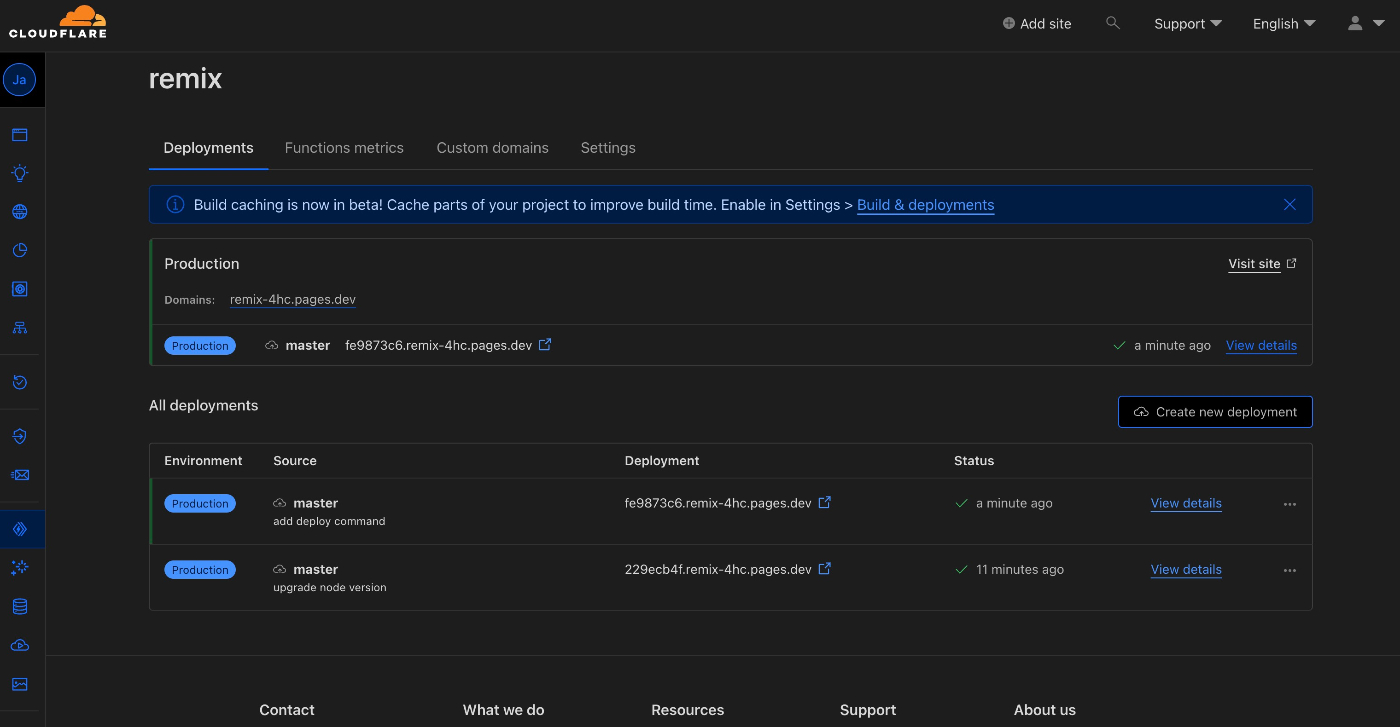
Task: Click the Visit site link
Action: 1254,264
